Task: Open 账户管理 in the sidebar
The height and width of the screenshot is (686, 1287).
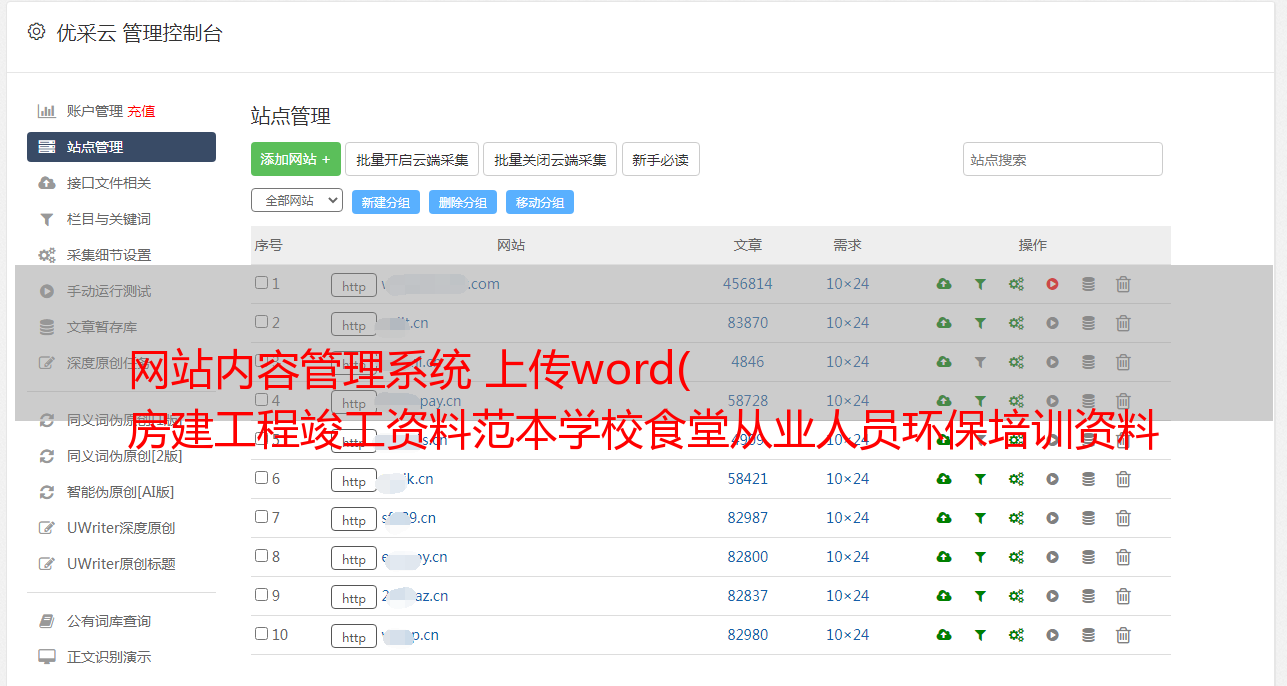Action: (95, 111)
